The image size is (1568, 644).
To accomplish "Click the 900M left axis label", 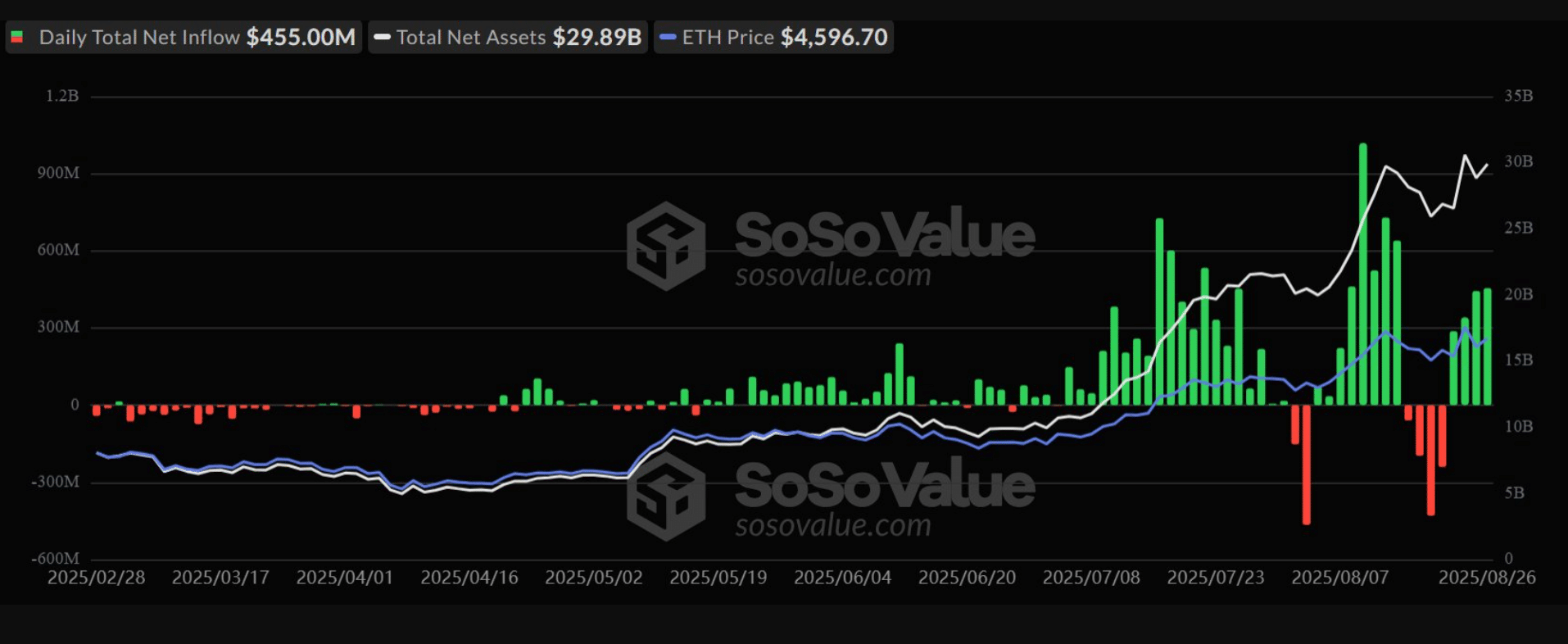I will [x=58, y=174].
